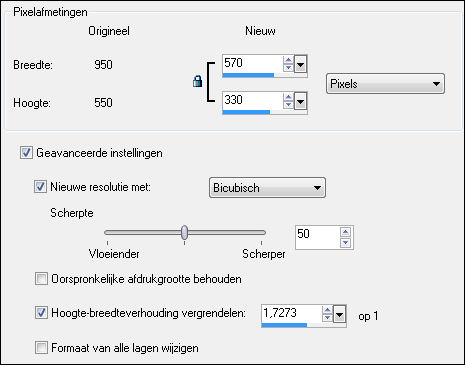Increase Scherpte value with up arrow
465x365 pixels.
coord(345,232)
